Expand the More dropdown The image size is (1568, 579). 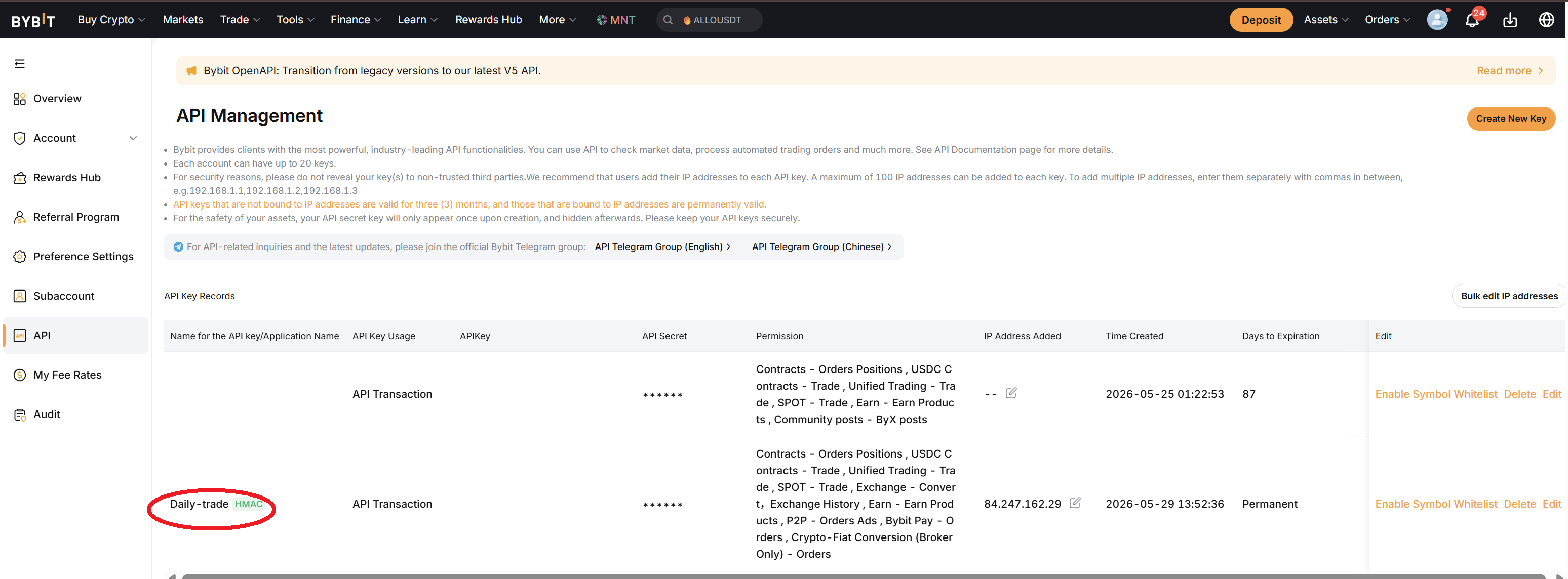[x=558, y=20]
